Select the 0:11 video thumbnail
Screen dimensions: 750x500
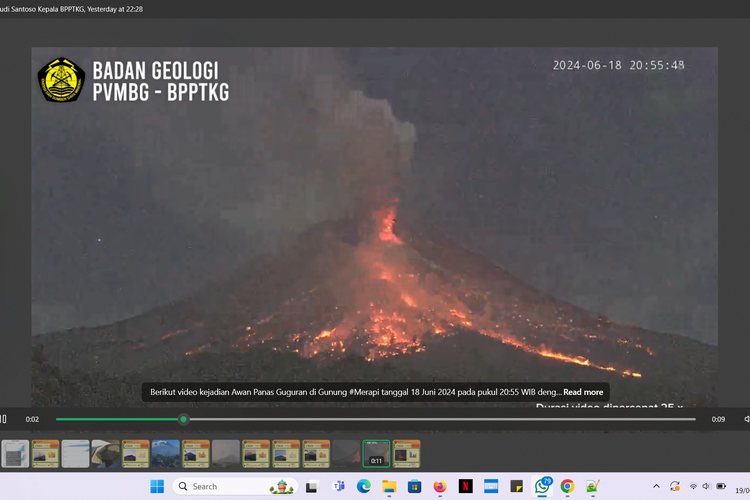[376, 454]
